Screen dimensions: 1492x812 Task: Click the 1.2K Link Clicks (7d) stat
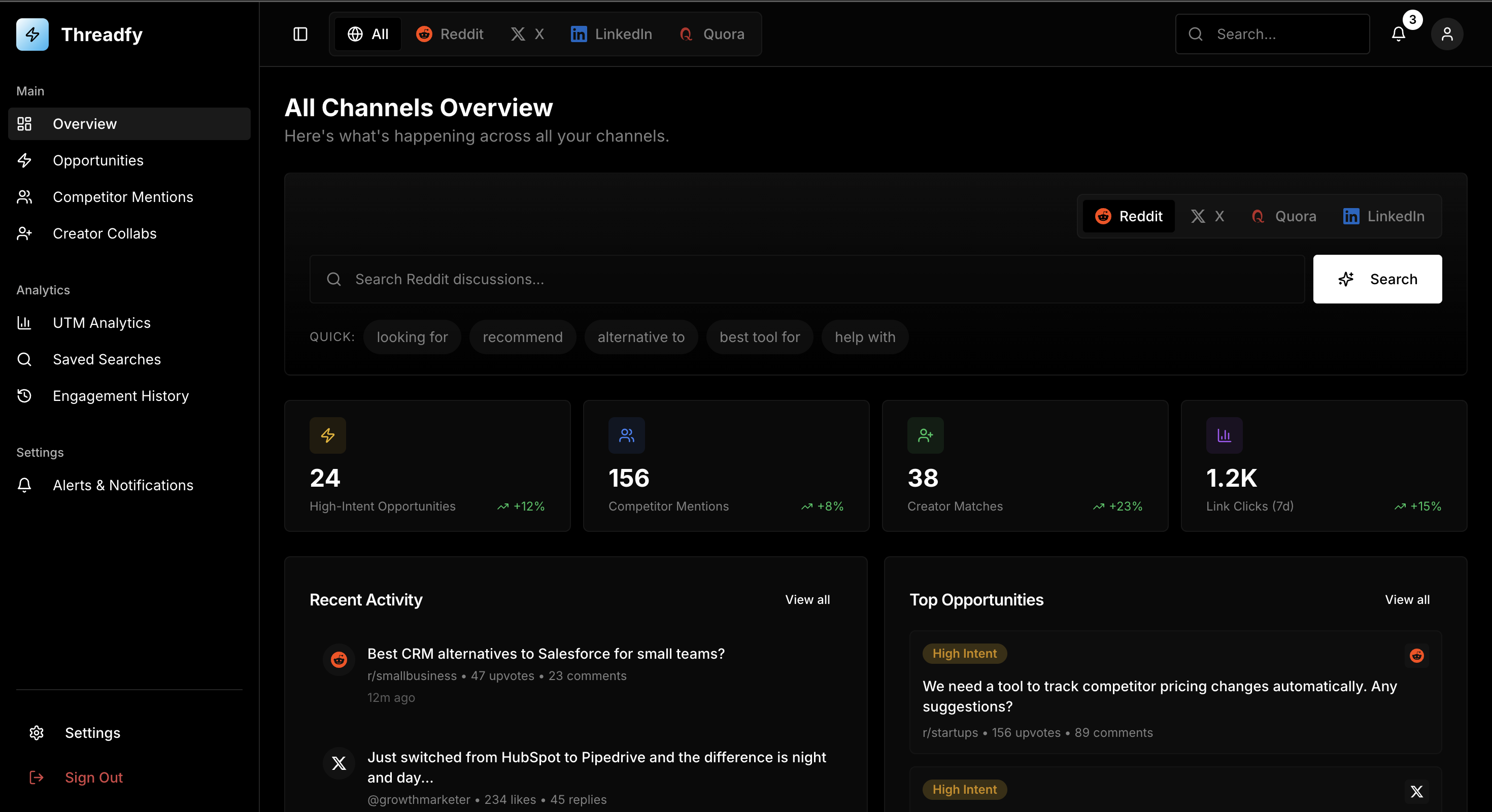[x=1324, y=466]
